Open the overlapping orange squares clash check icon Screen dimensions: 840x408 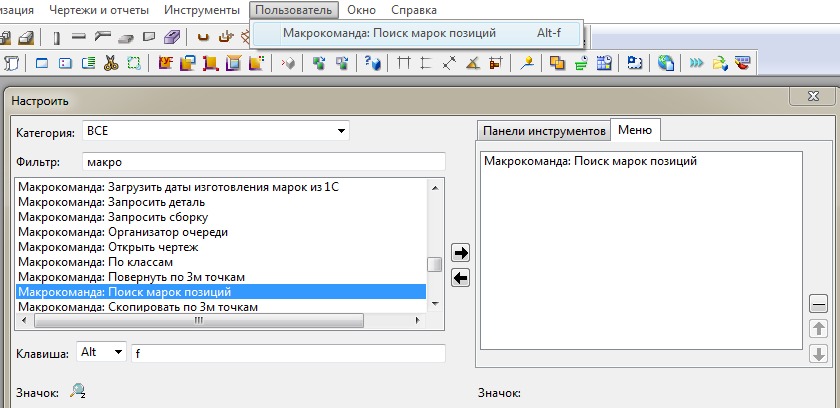[558, 63]
